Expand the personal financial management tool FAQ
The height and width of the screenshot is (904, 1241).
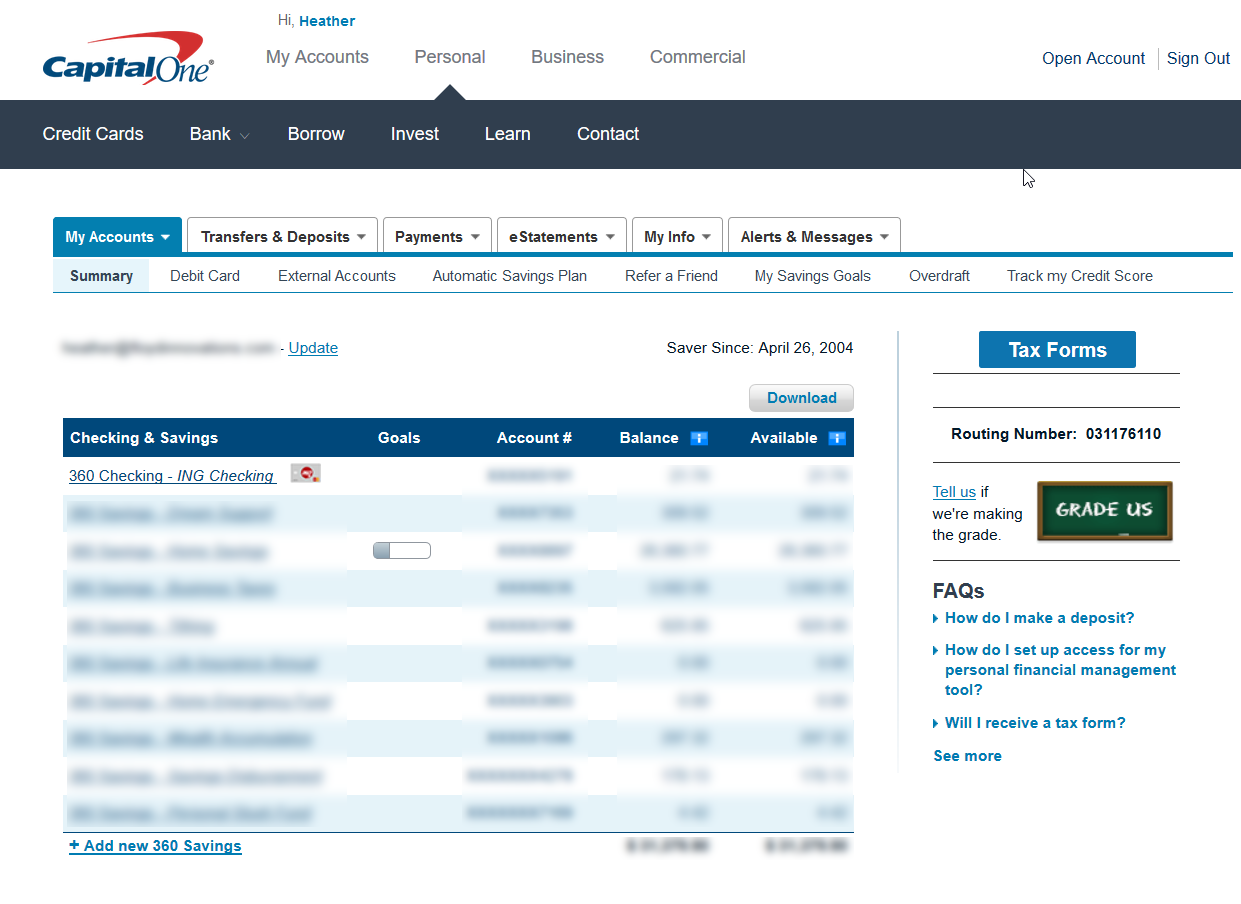1061,670
